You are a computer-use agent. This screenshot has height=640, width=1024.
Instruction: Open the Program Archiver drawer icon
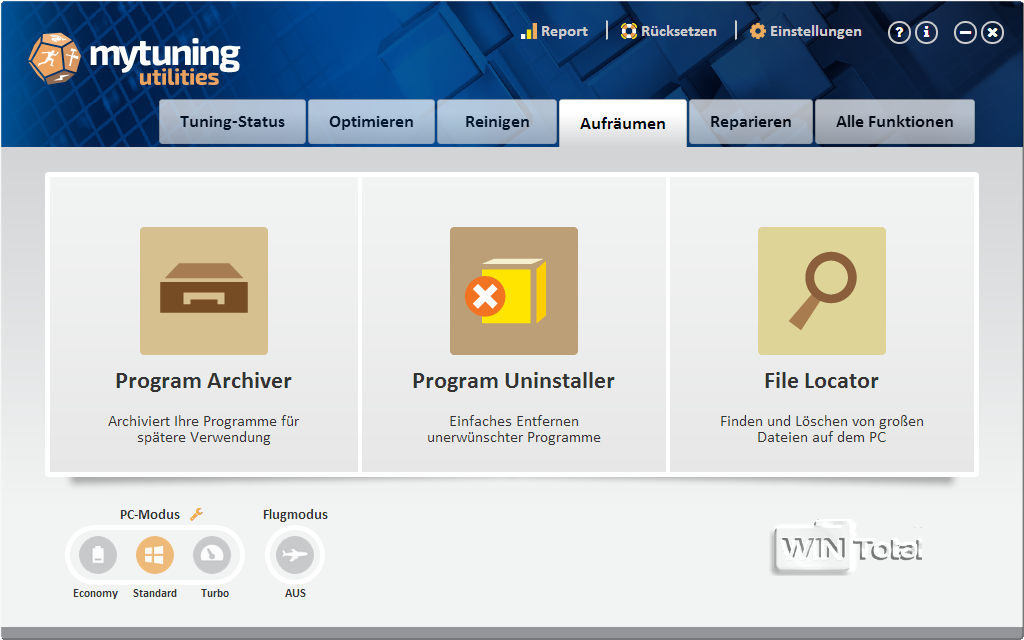204,291
